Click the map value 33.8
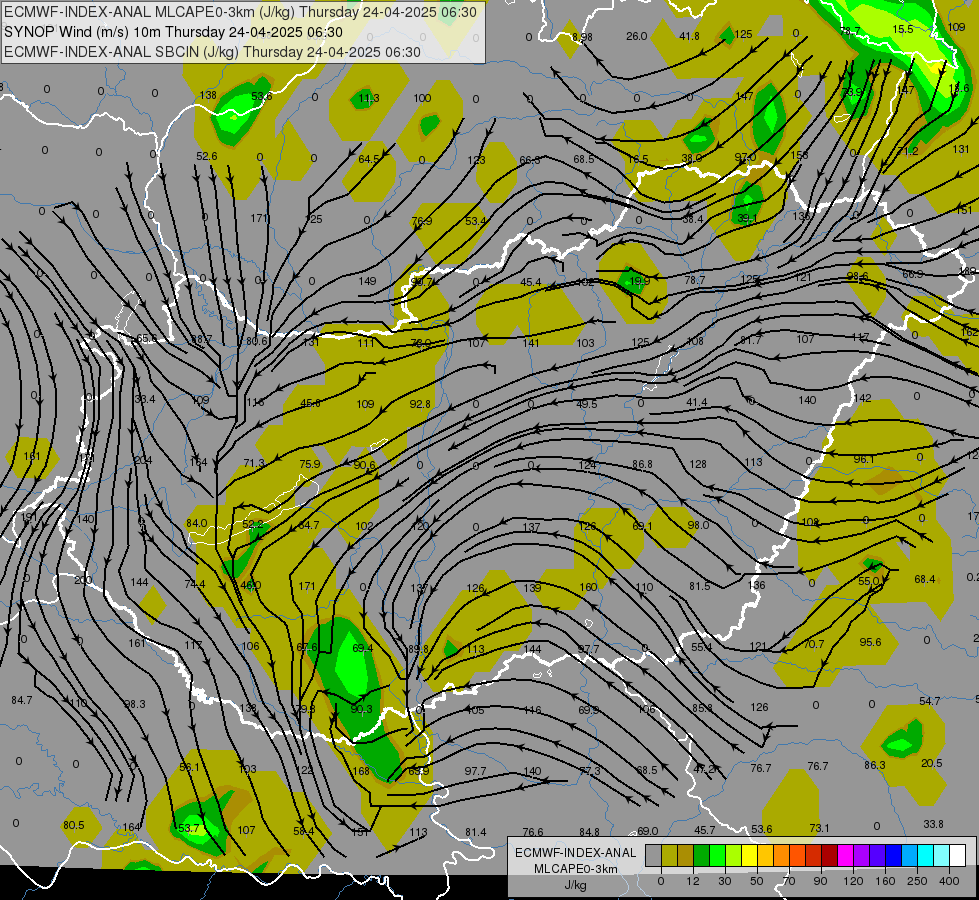The height and width of the screenshot is (900, 979). tap(933, 824)
